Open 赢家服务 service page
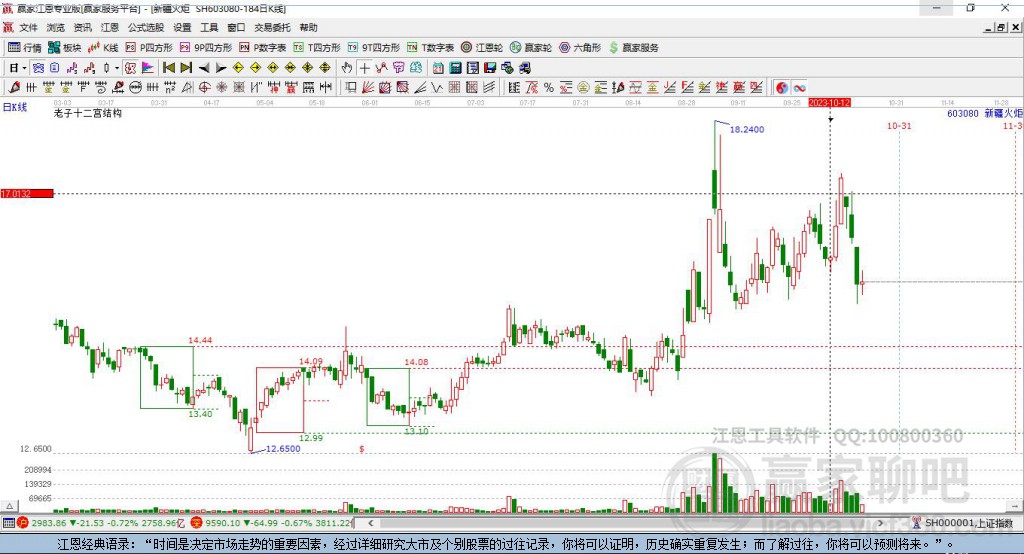 click(x=633, y=48)
